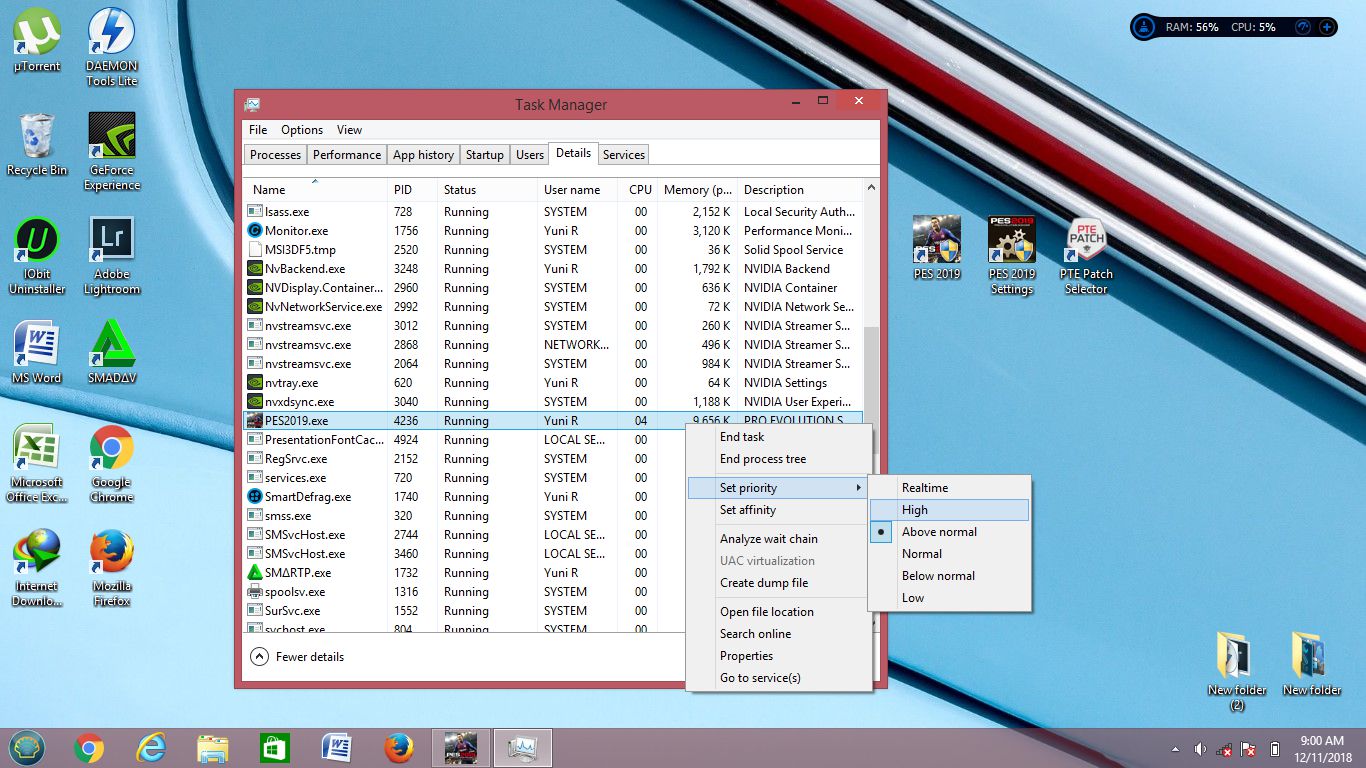The height and width of the screenshot is (768, 1366).
Task: Click the volume speaker icon in system tray
Action: [x=1200, y=749]
